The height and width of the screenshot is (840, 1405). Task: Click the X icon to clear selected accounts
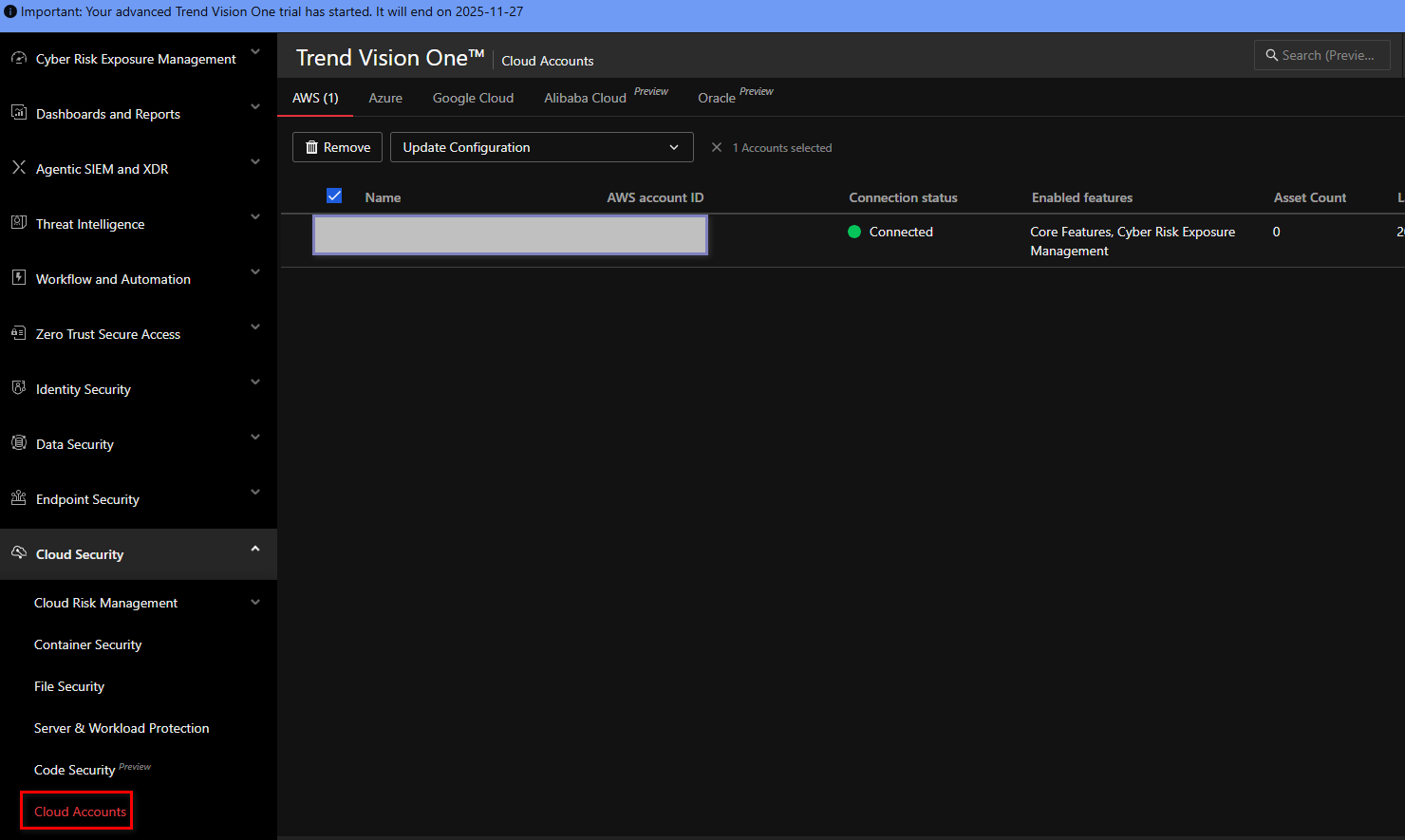point(717,147)
